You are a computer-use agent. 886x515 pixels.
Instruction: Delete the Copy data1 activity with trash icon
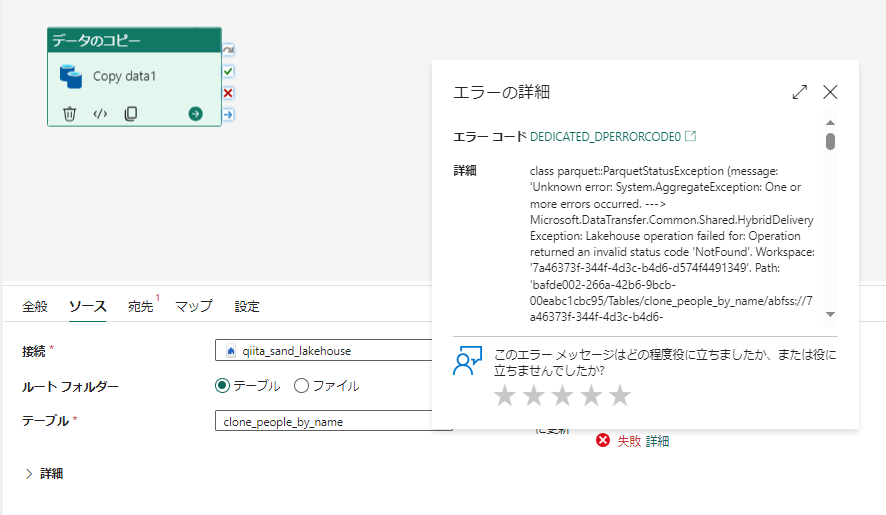coord(70,114)
